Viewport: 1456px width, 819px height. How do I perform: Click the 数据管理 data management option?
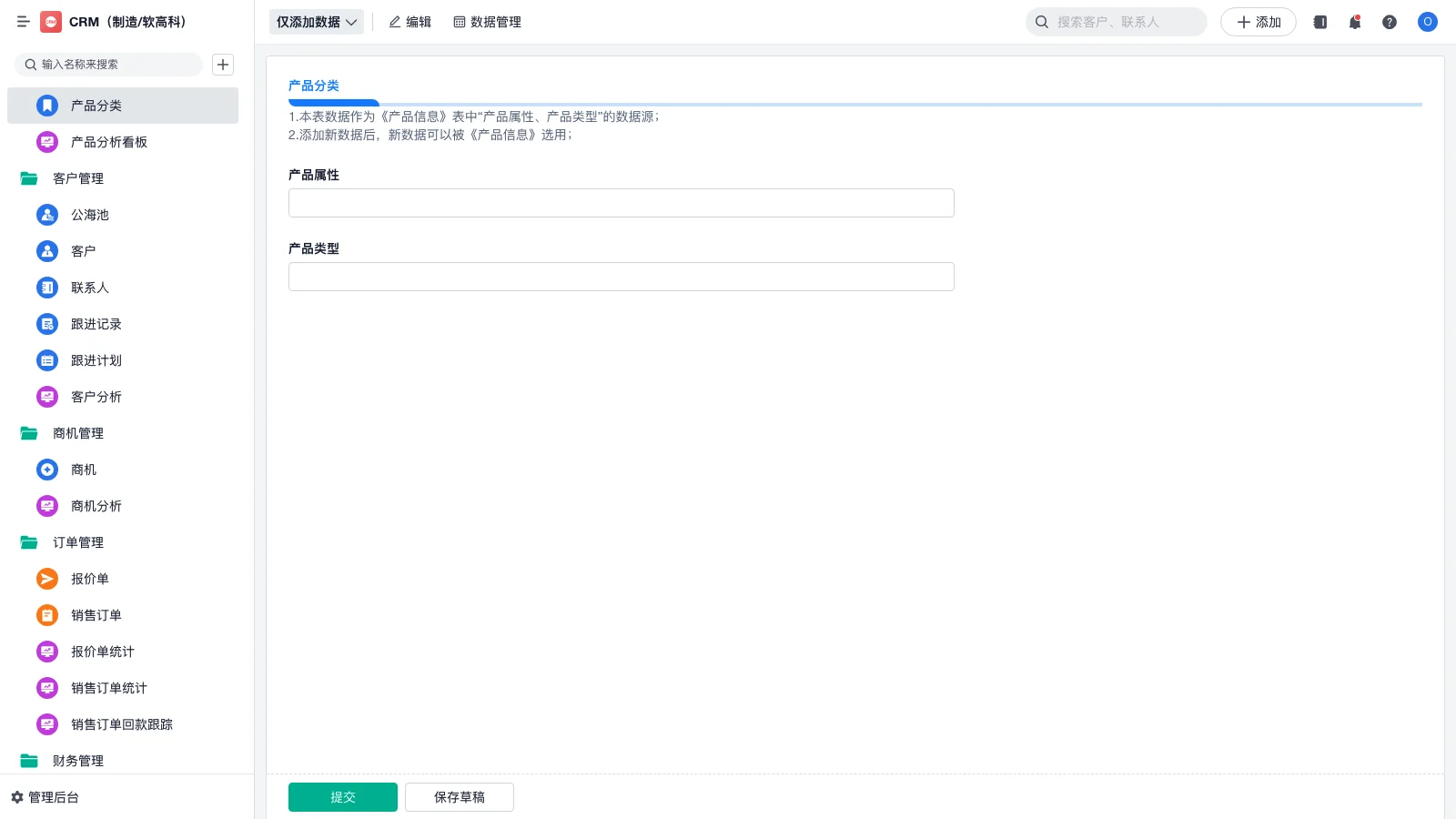pos(487,22)
